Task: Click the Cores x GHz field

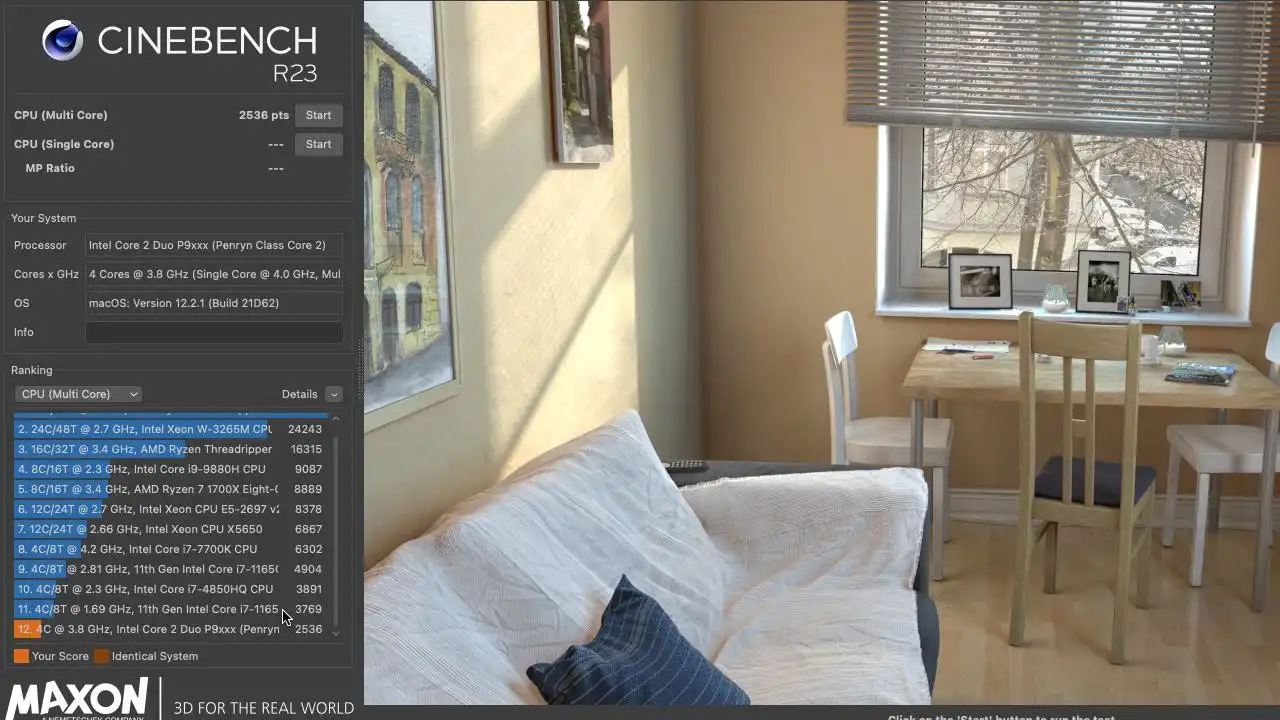Action: pos(214,274)
